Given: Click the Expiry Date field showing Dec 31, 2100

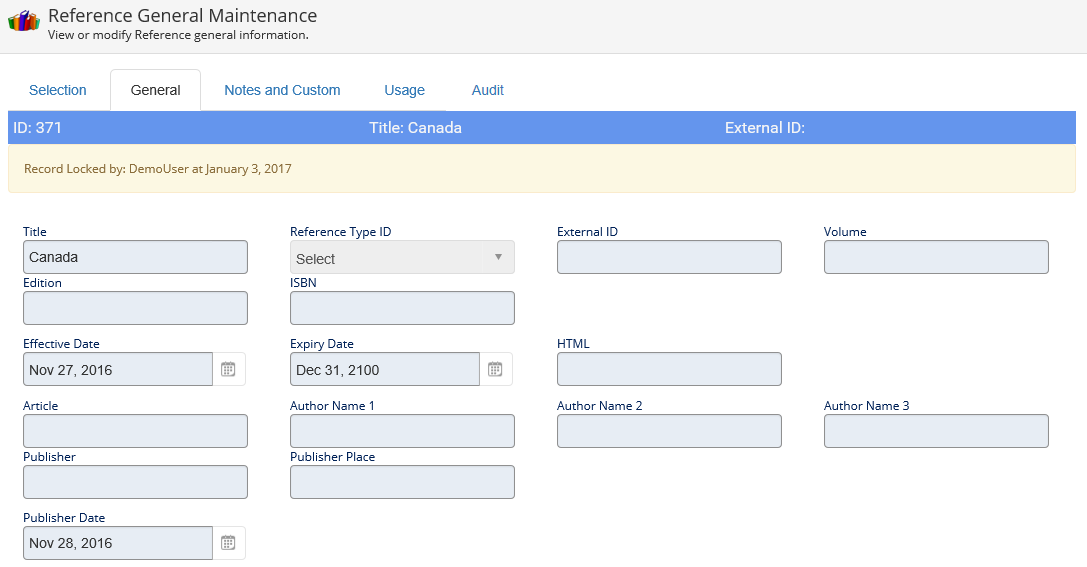Looking at the screenshot, I should click(385, 369).
